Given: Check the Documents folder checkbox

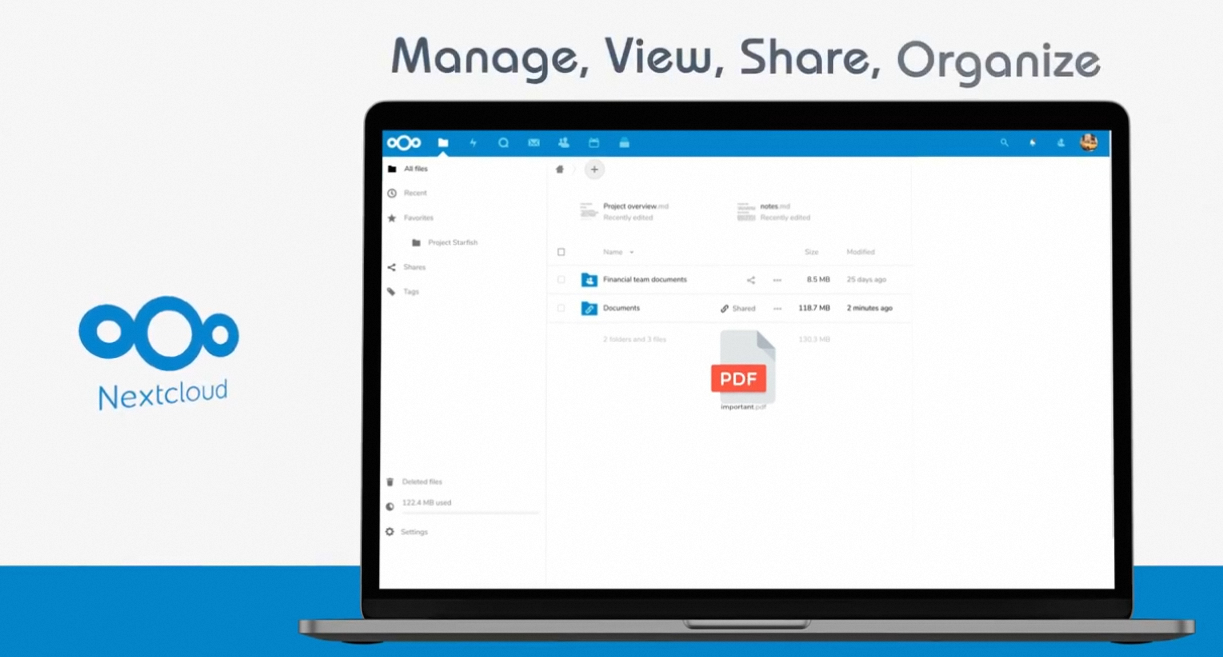Looking at the screenshot, I should coord(561,308).
